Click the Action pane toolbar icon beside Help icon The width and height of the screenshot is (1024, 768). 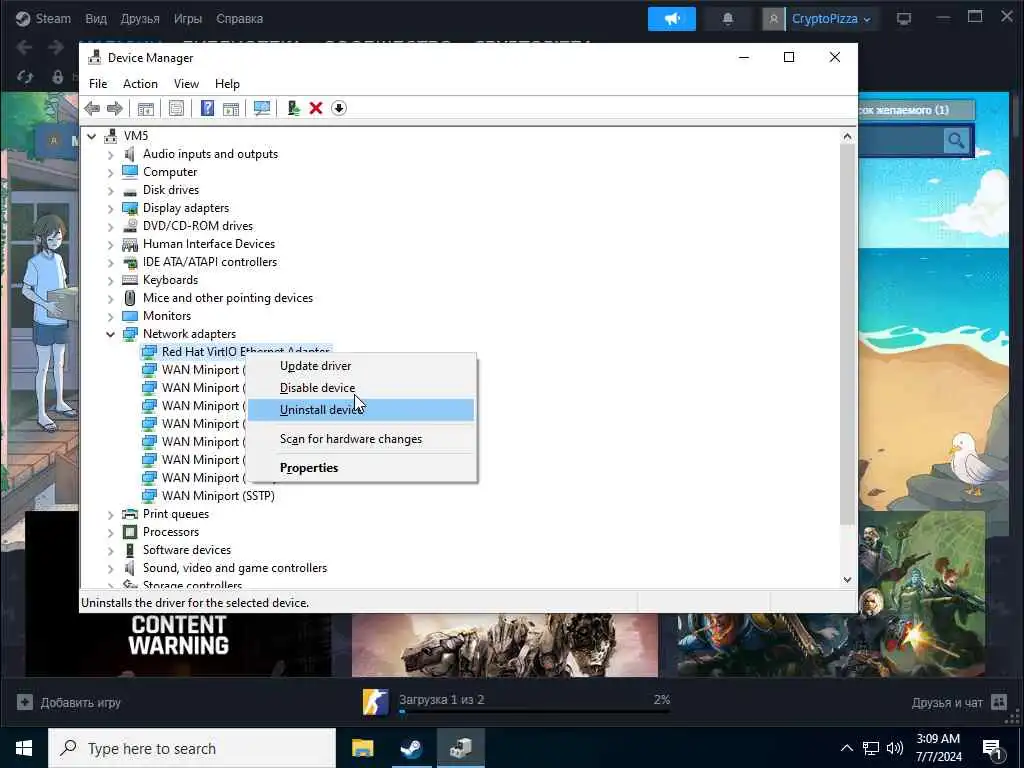coord(231,108)
